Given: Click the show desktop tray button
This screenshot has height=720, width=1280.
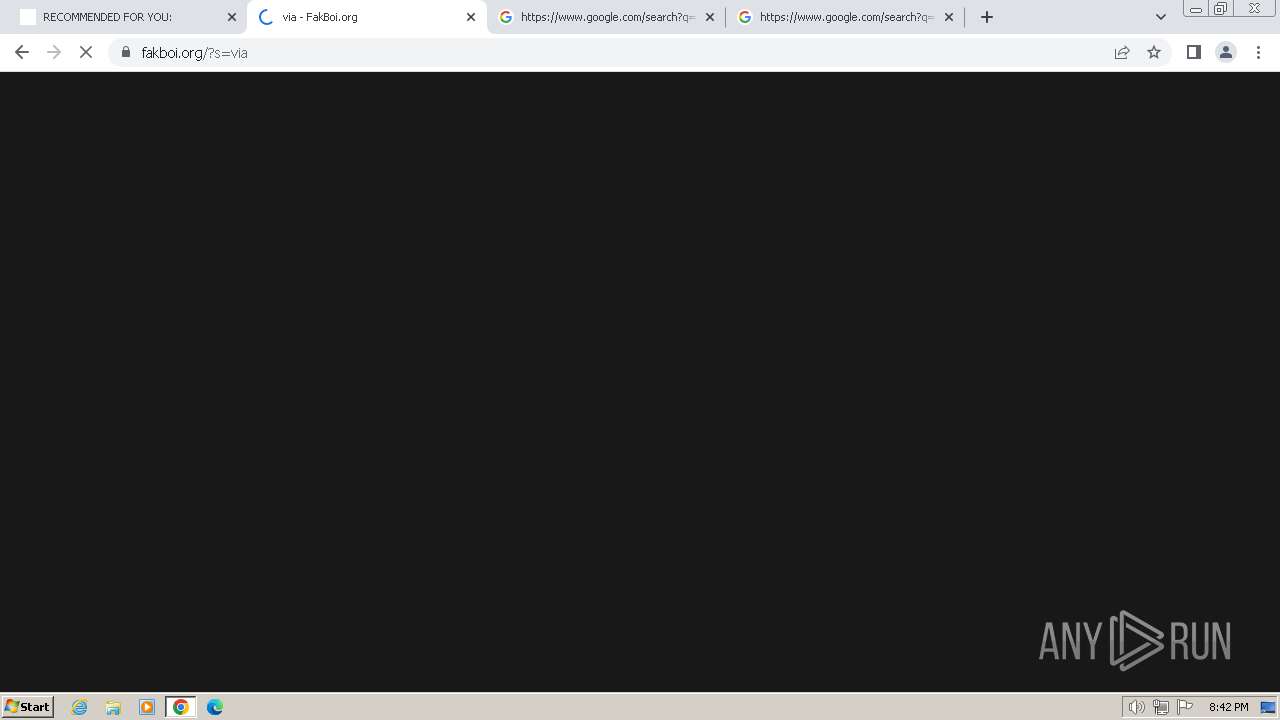Looking at the screenshot, I should (1268, 707).
